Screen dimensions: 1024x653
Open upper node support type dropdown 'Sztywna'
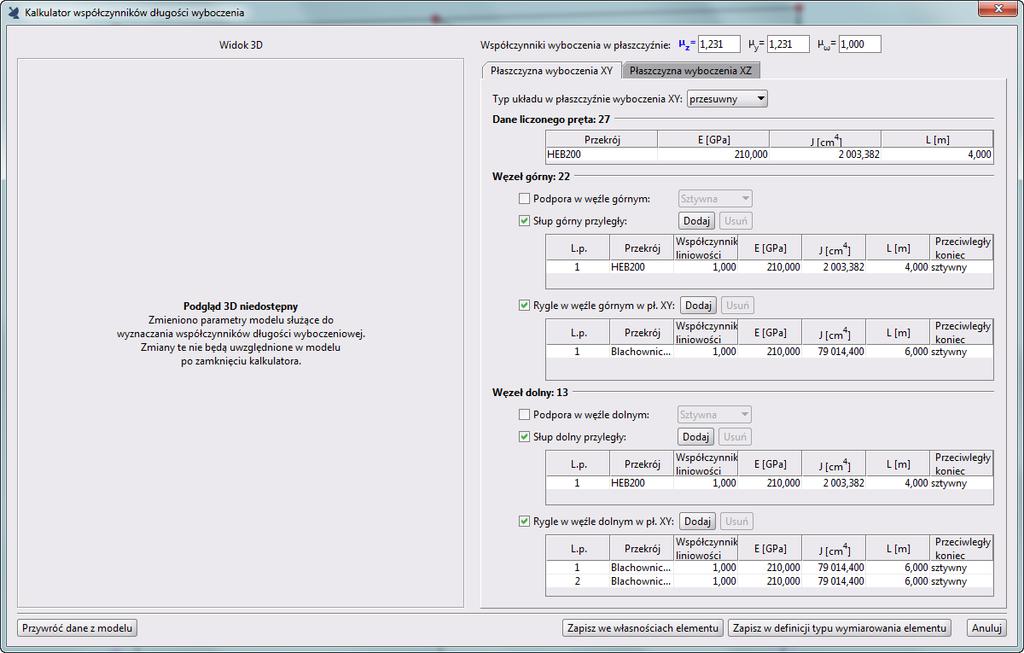(x=714, y=199)
